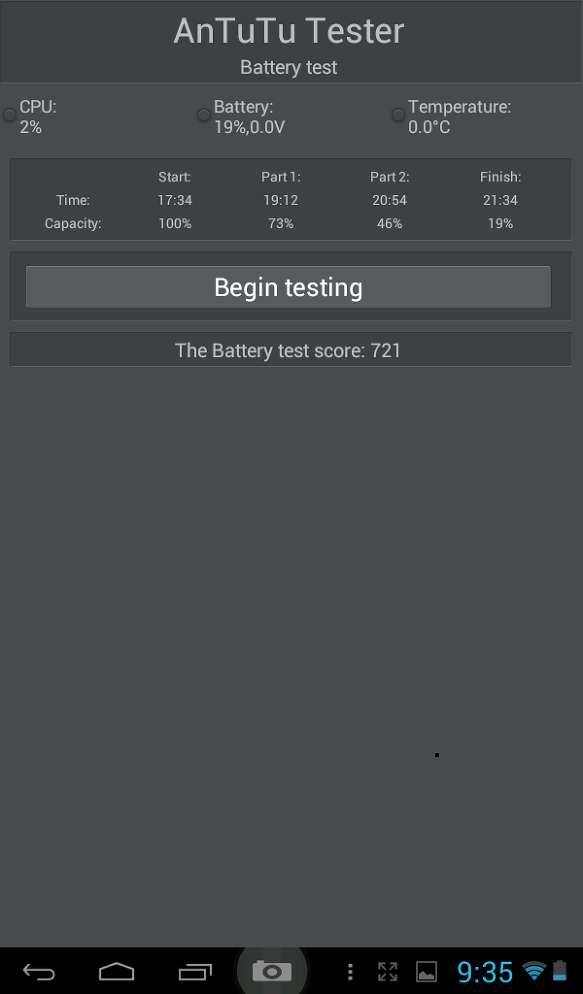583x994 pixels.
Task: Tap the Back navigation arrow icon
Action: point(39,971)
